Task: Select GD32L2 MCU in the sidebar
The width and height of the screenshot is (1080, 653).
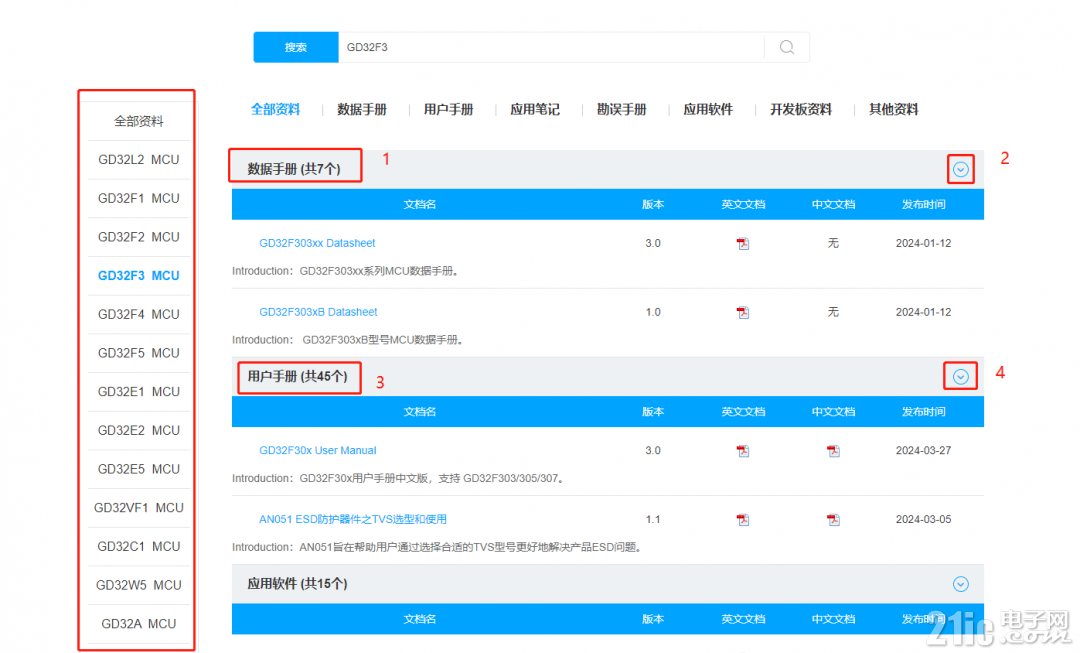Action: click(138, 160)
